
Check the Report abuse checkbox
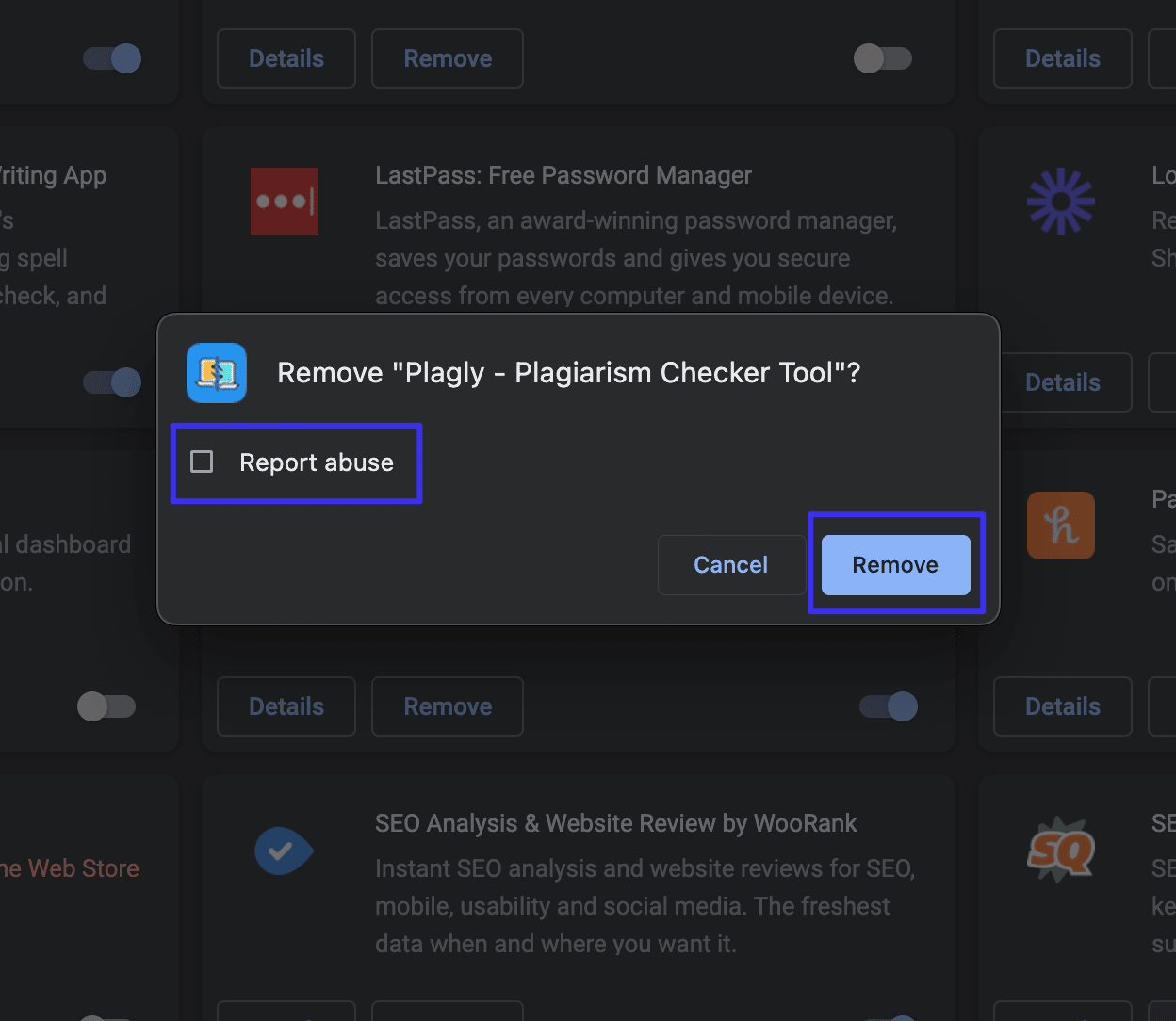click(x=202, y=462)
